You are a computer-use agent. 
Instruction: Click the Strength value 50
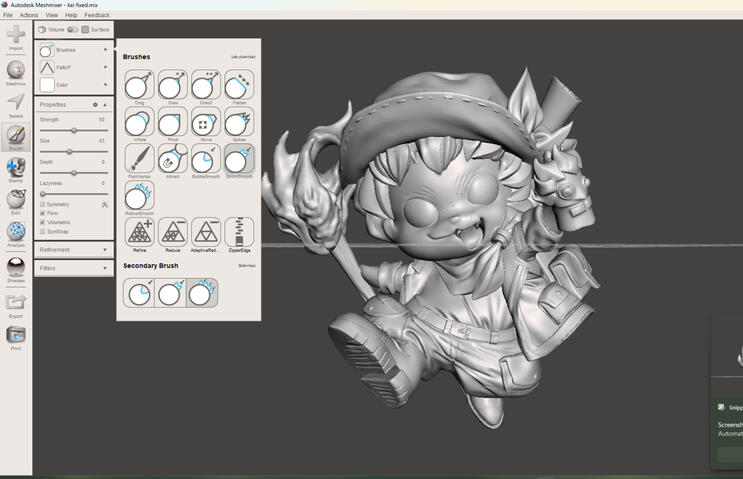pos(101,120)
